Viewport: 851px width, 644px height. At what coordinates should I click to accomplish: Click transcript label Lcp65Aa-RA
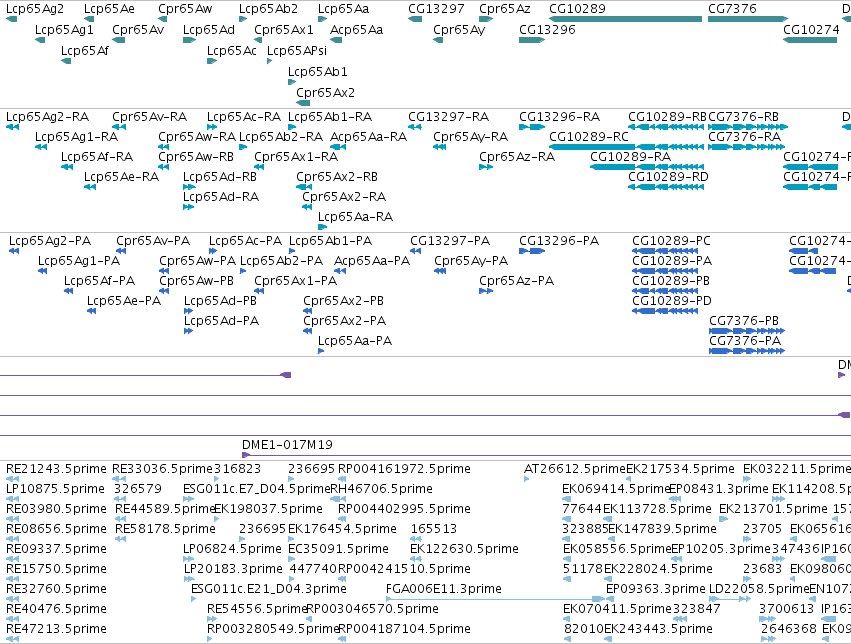tap(355, 217)
